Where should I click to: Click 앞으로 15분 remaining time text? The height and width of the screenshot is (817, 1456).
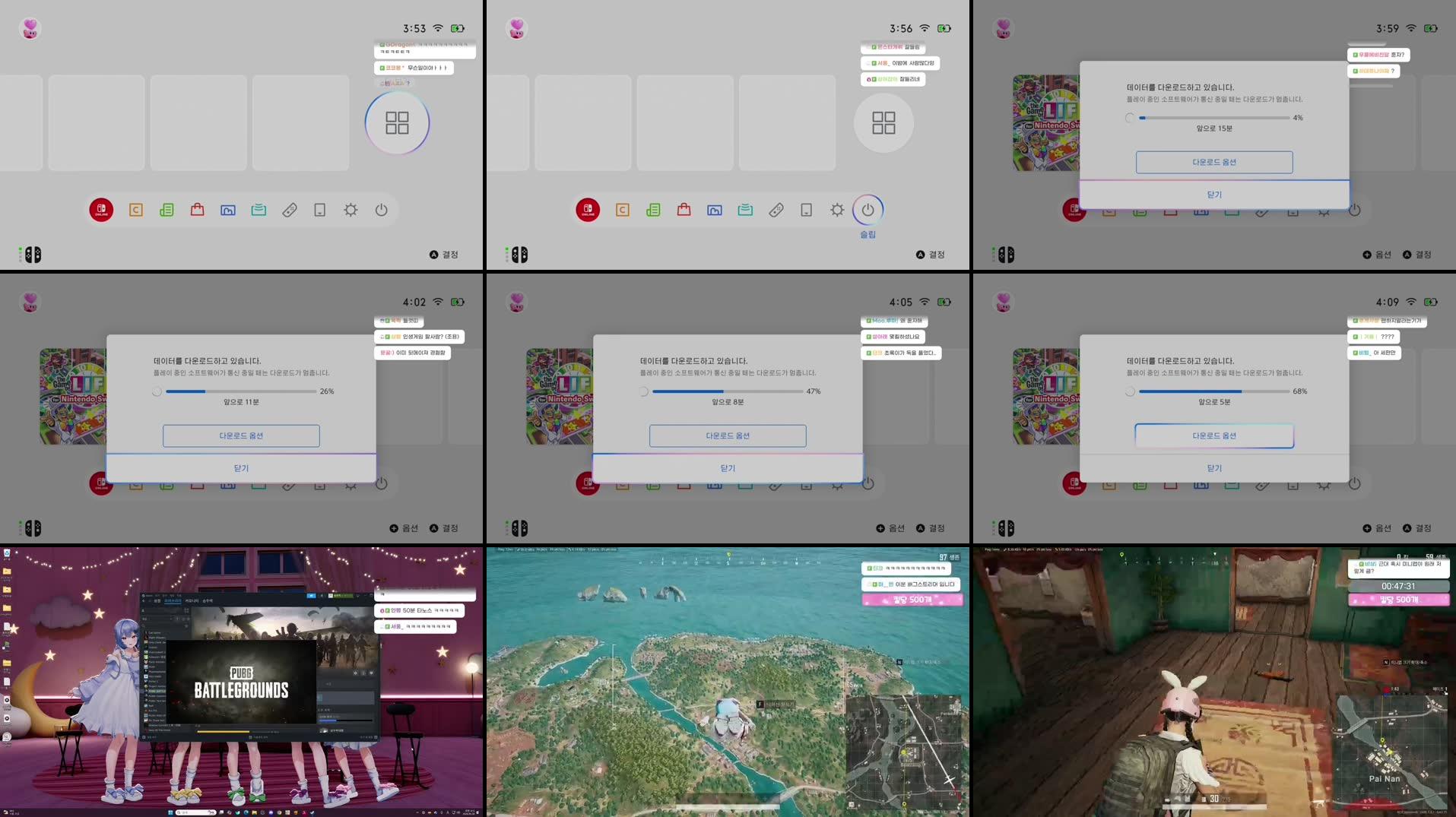pyautogui.click(x=1214, y=128)
